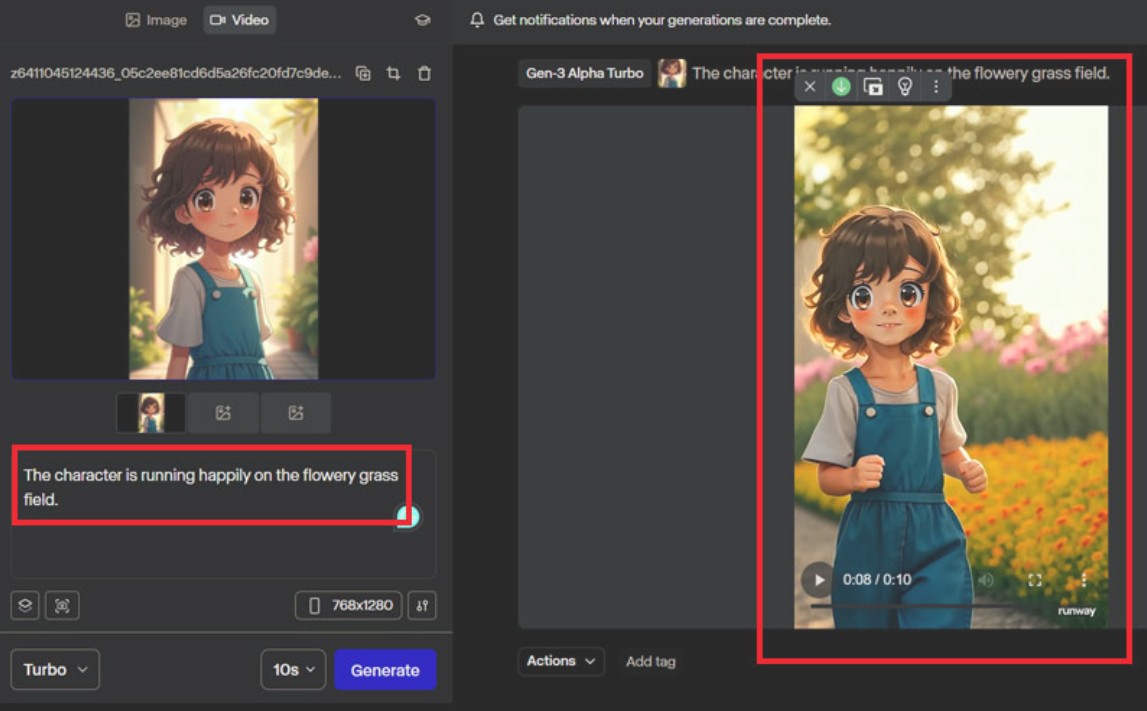Open the Actions dropdown
Screen dimensions: 1147x711
[x=561, y=661]
